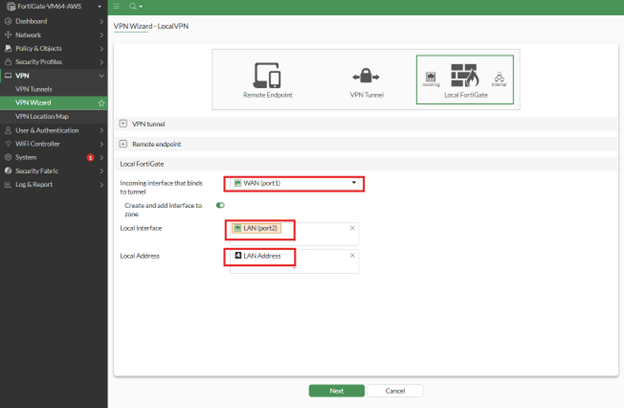Expand the VPN tunnel section
The image size is (624, 408).
click(x=123, y=124)
